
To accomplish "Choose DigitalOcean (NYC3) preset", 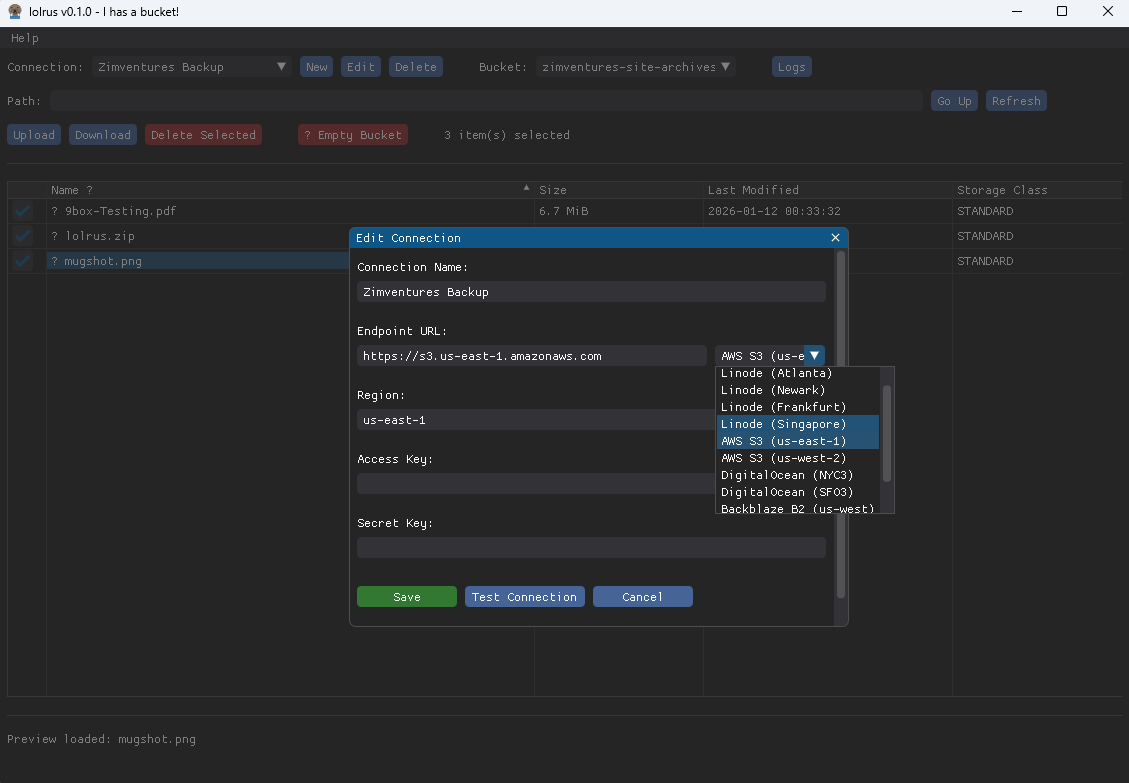I will [787, 475].
